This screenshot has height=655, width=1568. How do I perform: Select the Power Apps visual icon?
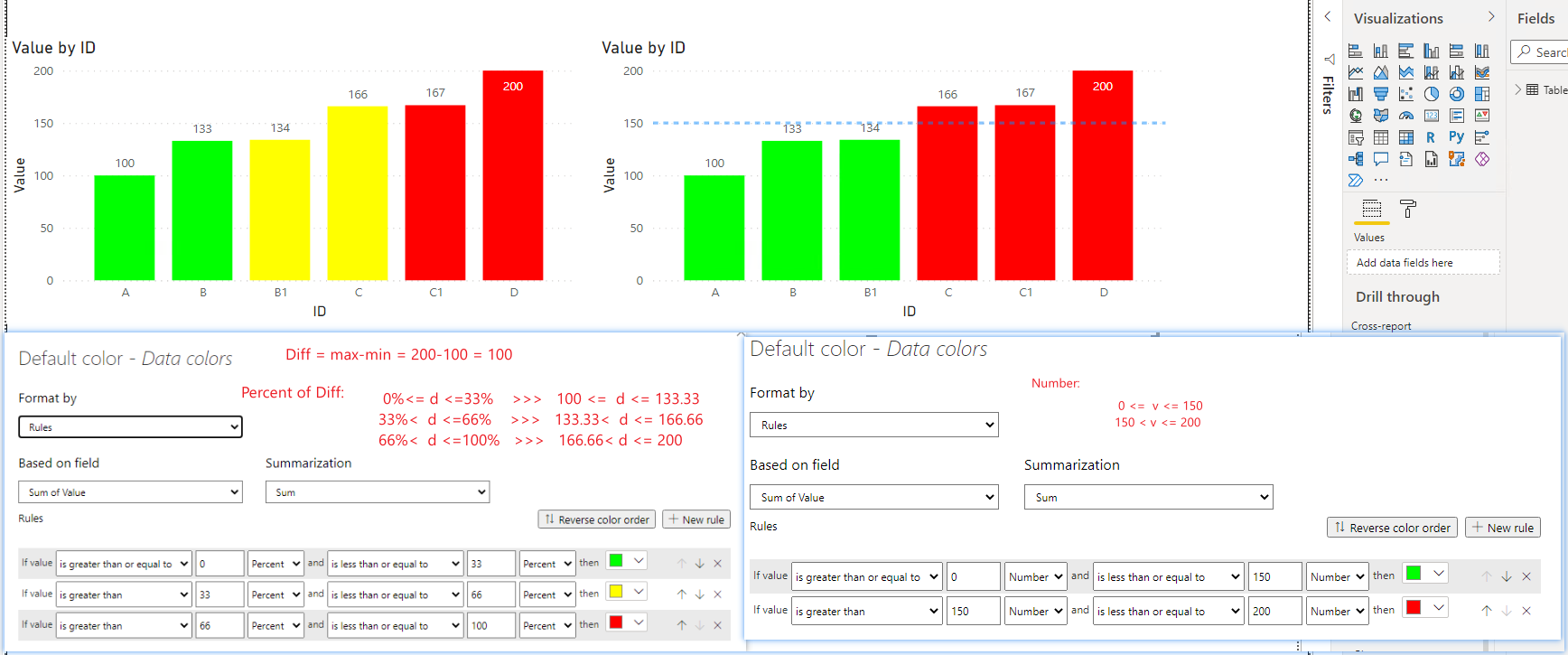(x=1482, y=159)
